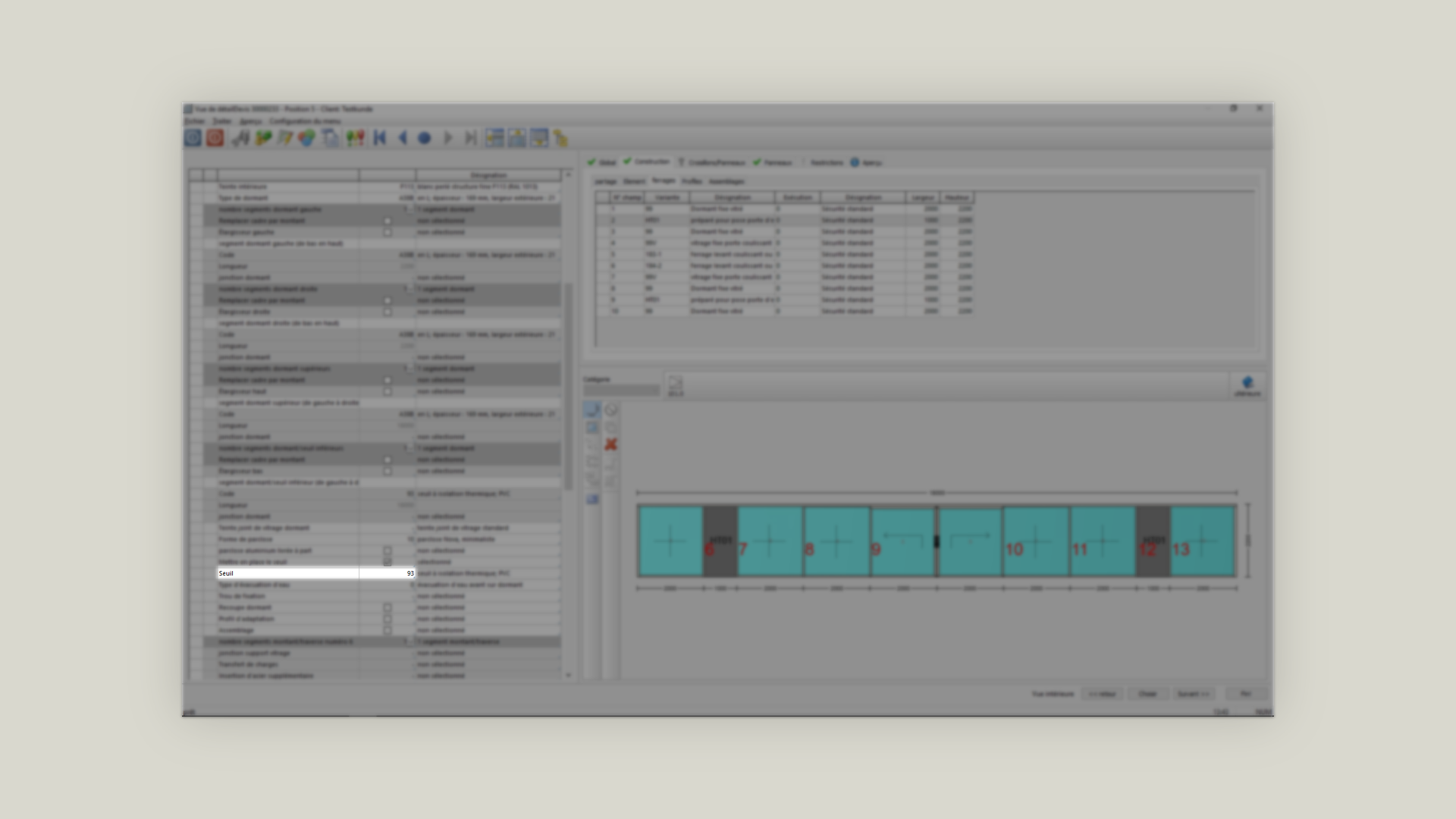This screenshot has width=1456, height=819.
Task: Toggle the 'Recoupe dormant' checkbox
Action: pos(388,607)
